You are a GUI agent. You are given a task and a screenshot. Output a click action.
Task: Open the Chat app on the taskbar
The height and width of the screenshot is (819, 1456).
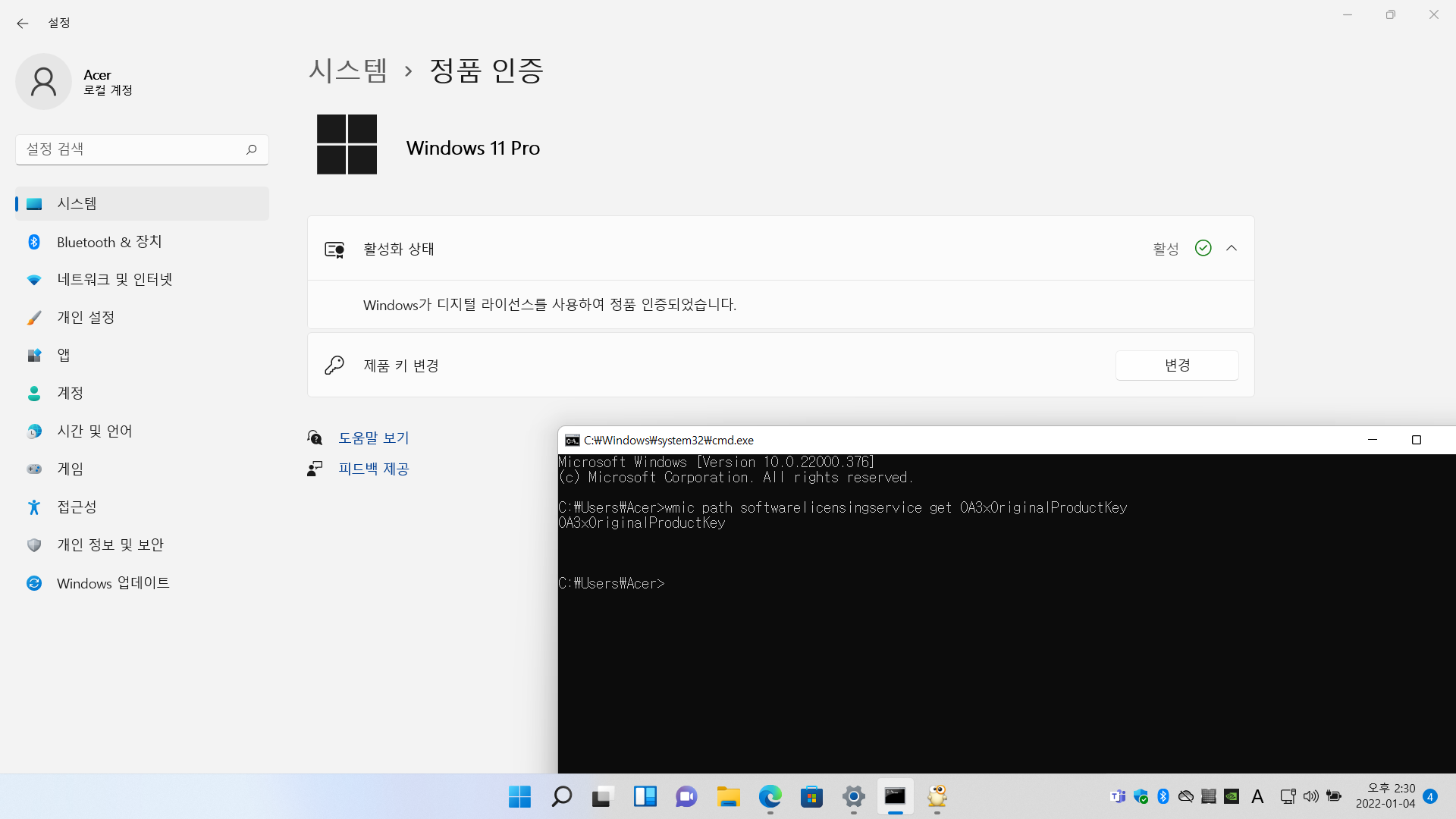pyautogui.click(x=686, y=796)
